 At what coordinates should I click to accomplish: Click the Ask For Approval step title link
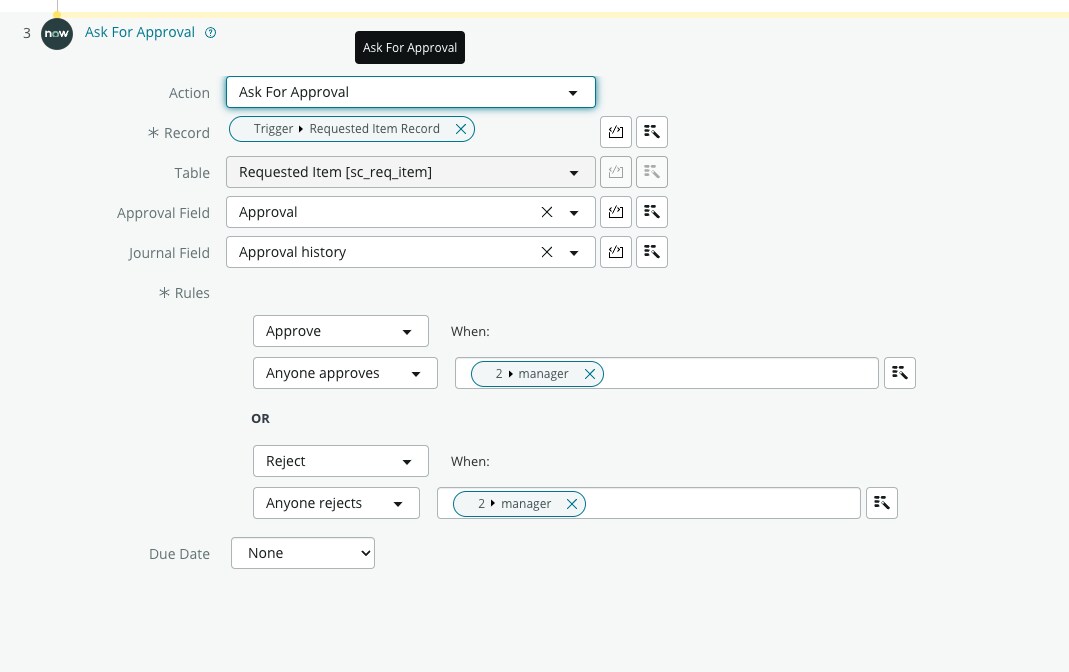139,31
